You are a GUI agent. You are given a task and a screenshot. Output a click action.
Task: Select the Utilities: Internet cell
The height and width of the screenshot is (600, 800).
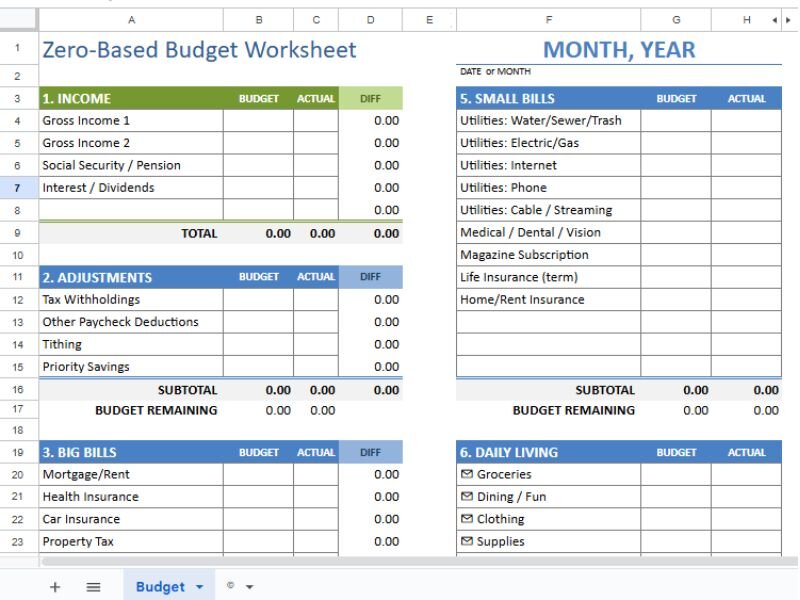(x=548, y=165)
